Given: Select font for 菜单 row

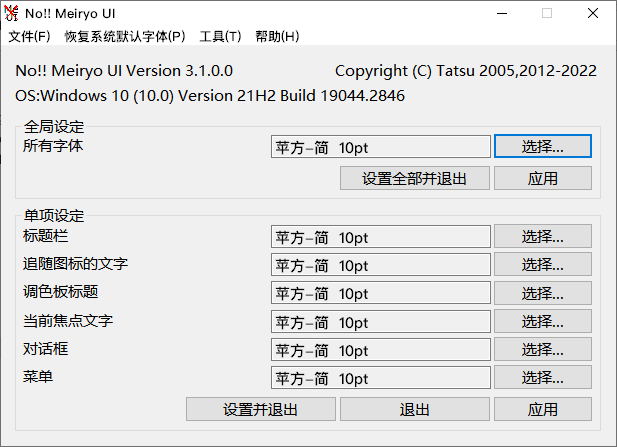Looking at the screenshot, I should [x=543, y=377].
